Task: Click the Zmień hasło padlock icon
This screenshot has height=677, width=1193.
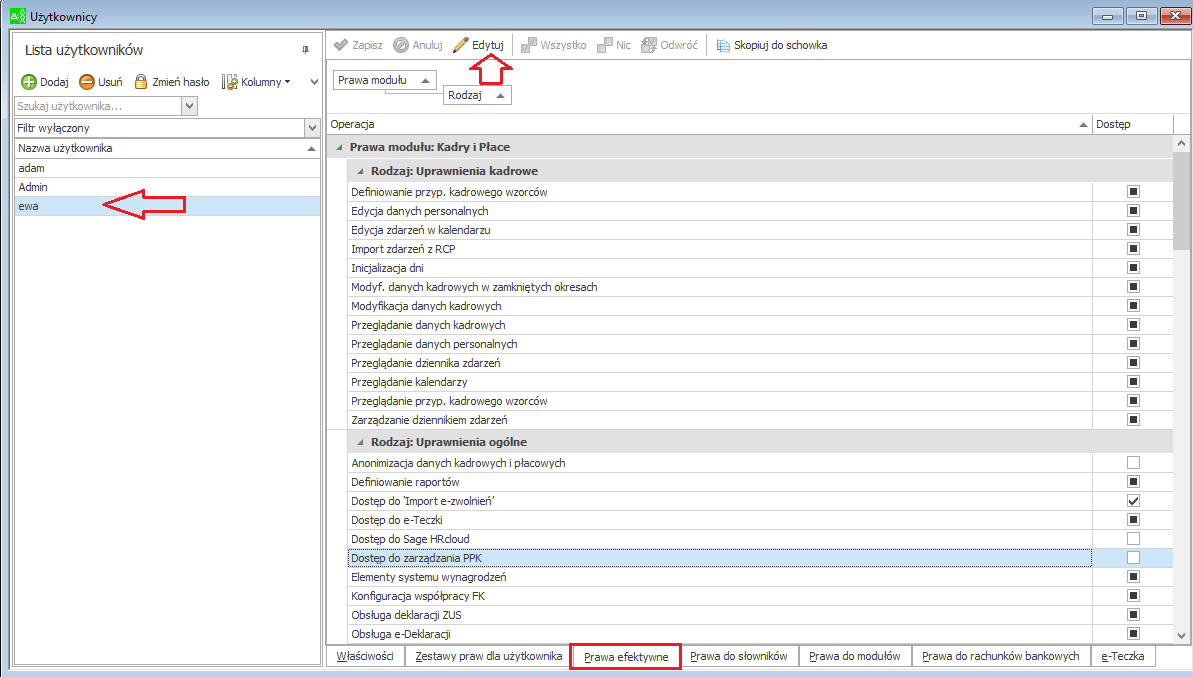Action: 141,81
